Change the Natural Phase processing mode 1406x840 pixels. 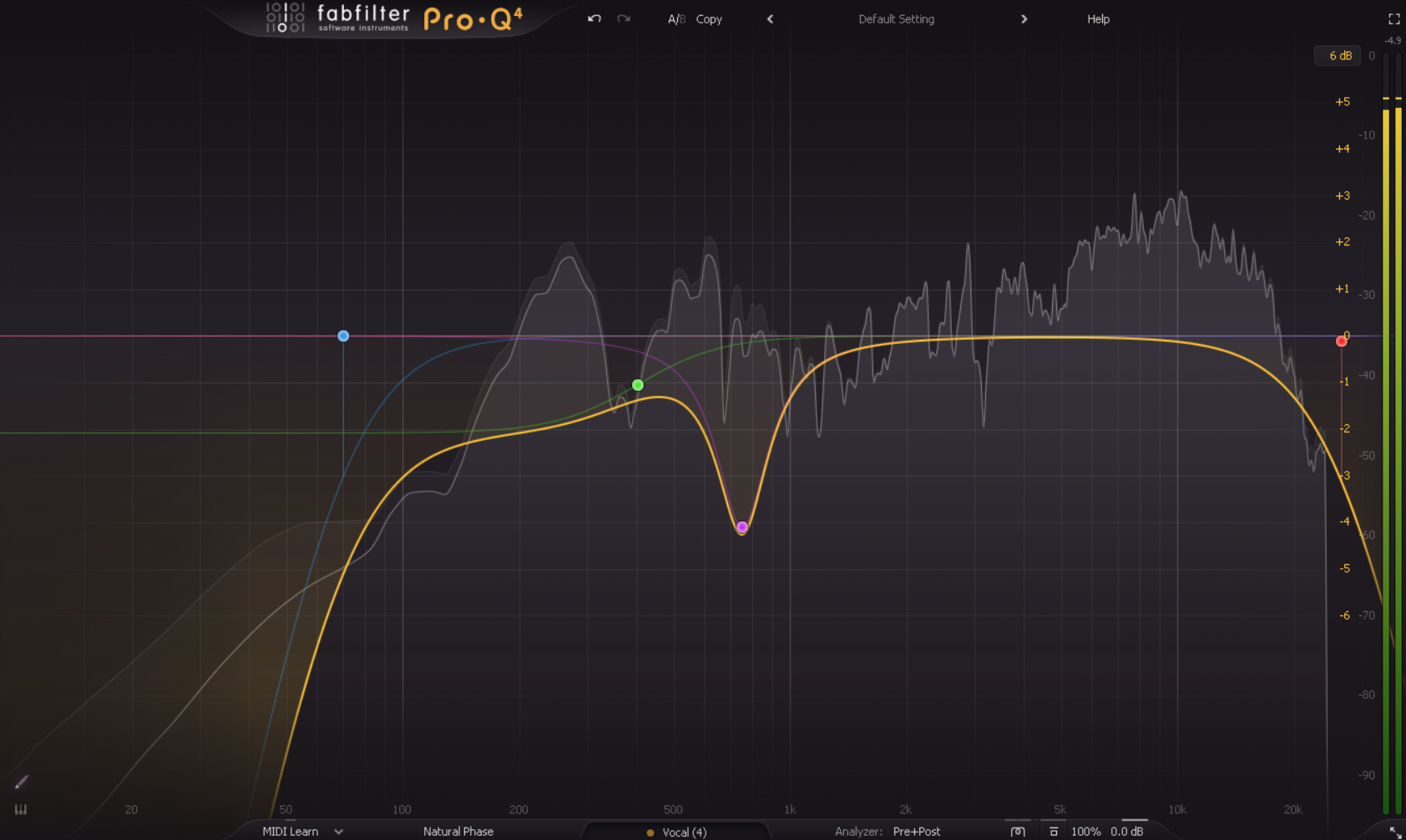click(458, 832)
